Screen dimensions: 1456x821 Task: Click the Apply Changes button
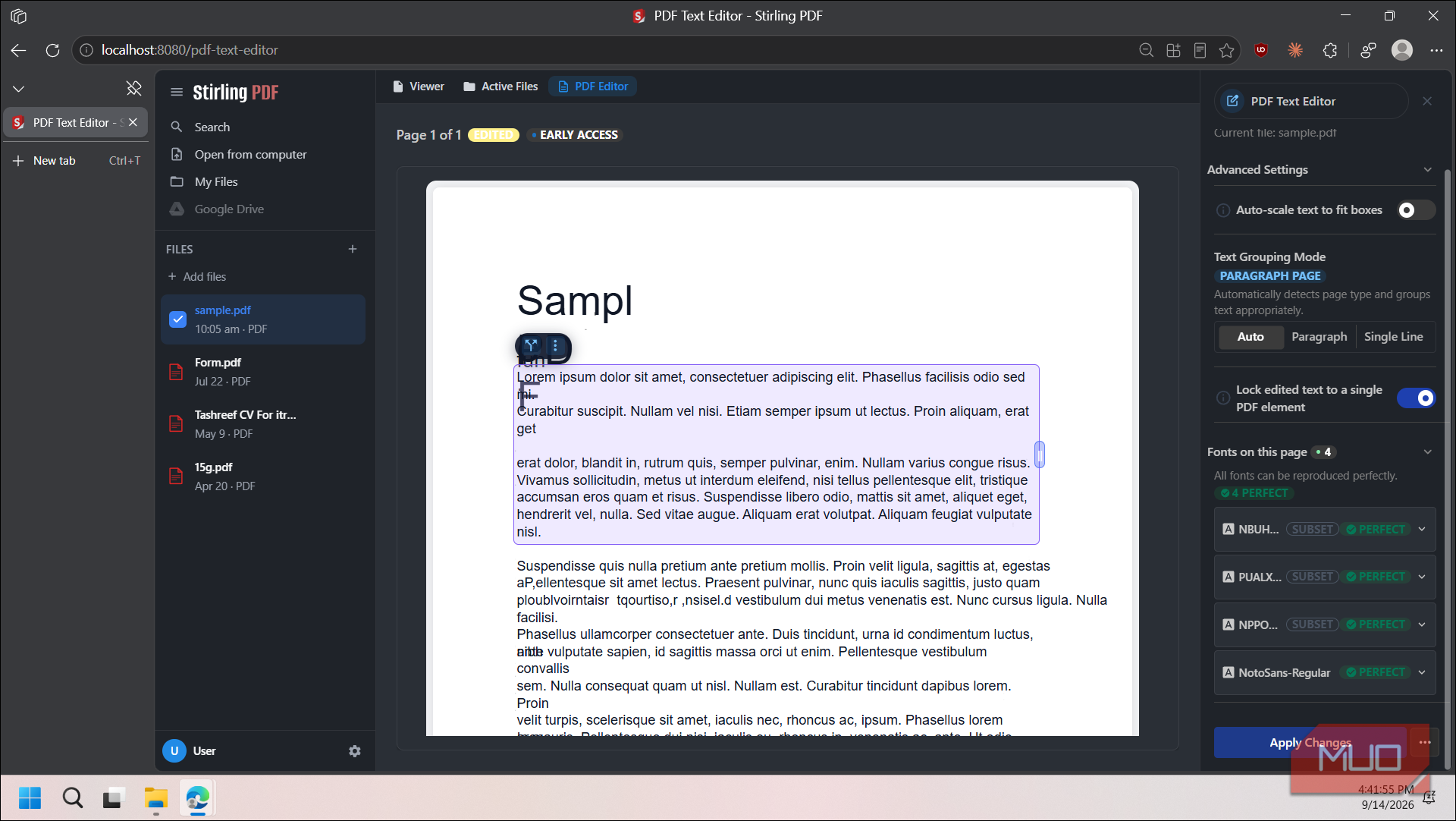click(x=1310, y=743)
